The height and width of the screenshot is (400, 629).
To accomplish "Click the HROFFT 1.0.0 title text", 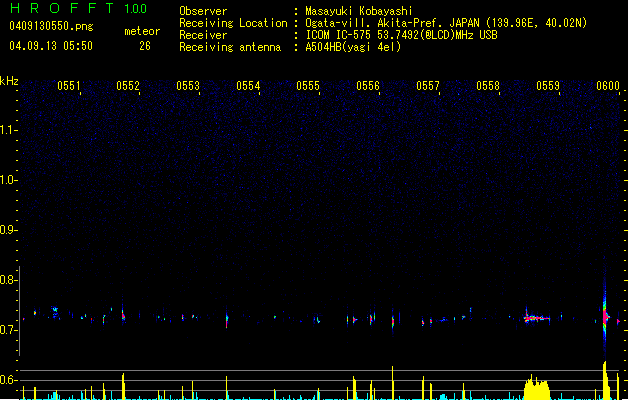I will coord(79,8).
